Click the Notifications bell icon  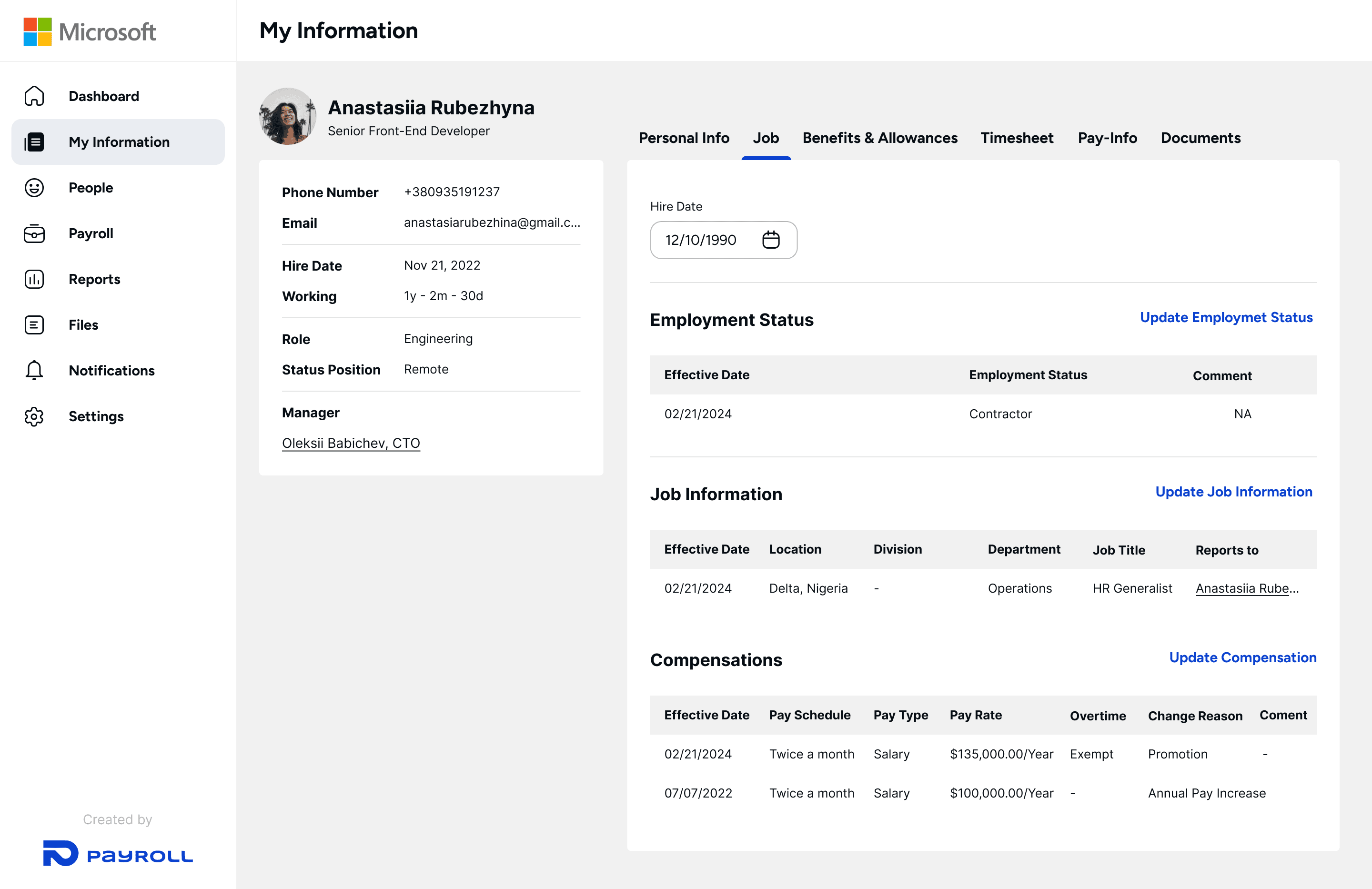pos(34,370)
